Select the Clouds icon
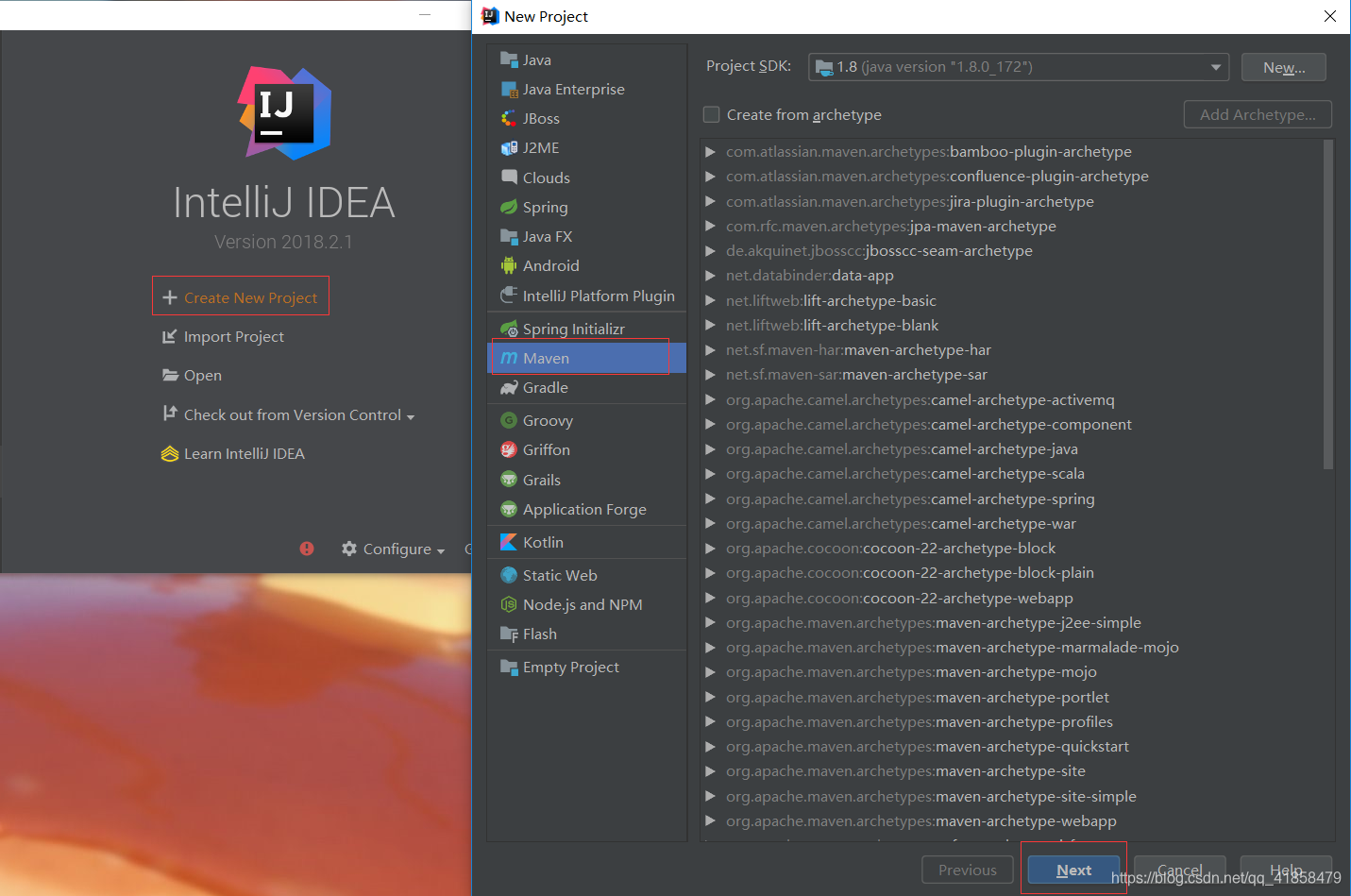The height and width of the screenshot is (896, 1351). pyautogui.click(x=509, y=177)
